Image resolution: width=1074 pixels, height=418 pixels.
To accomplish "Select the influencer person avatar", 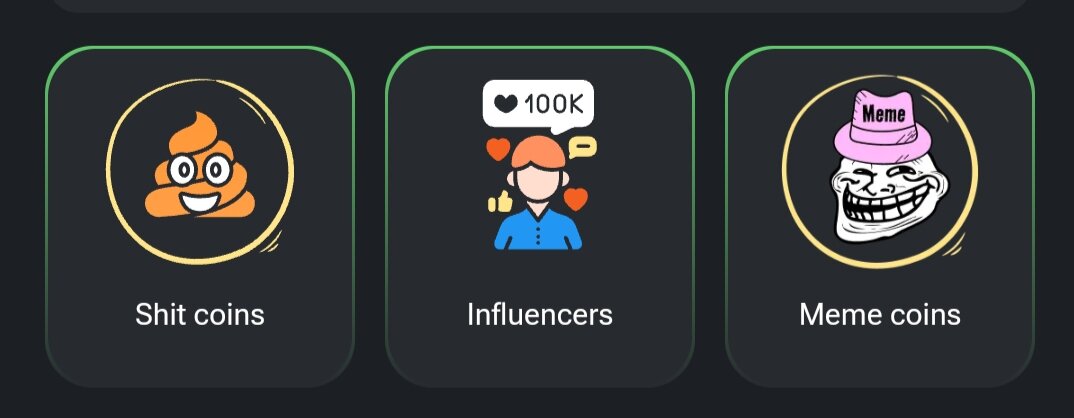I will coord(538,193).
